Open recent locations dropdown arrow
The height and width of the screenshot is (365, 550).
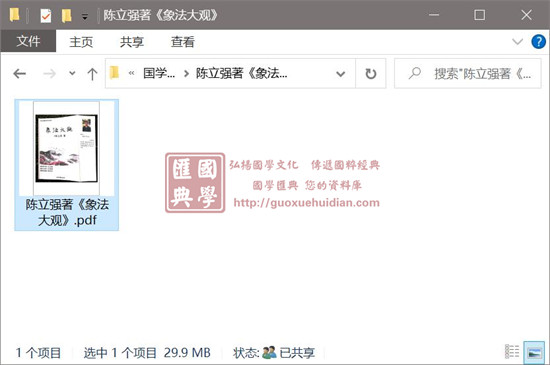click(x=72, y=74)
